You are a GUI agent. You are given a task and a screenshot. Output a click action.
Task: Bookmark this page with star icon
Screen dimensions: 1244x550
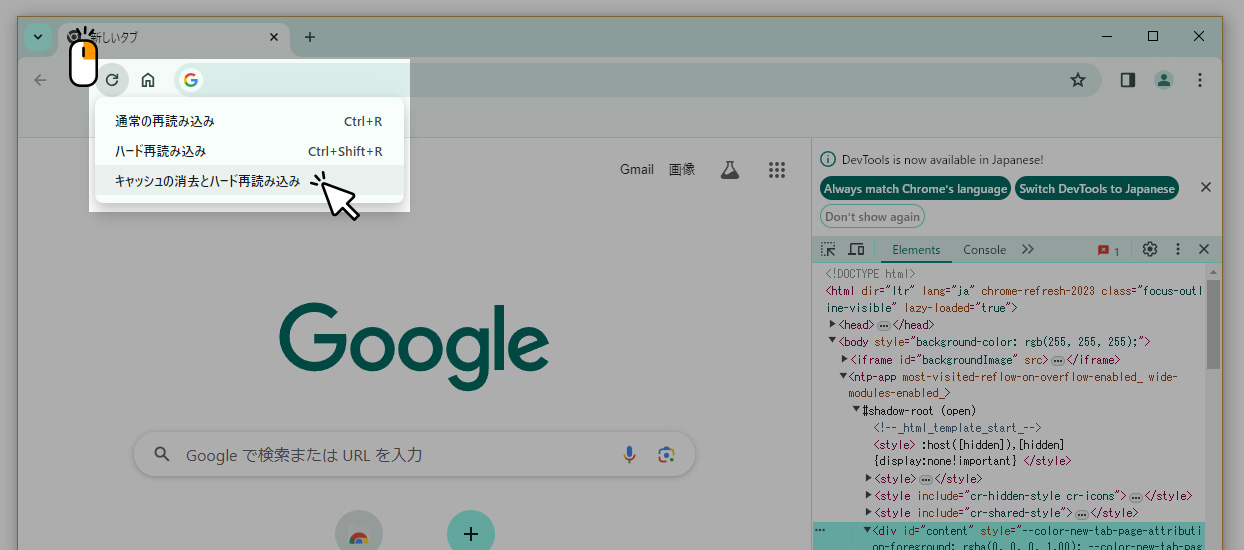tap(1077, 80)
